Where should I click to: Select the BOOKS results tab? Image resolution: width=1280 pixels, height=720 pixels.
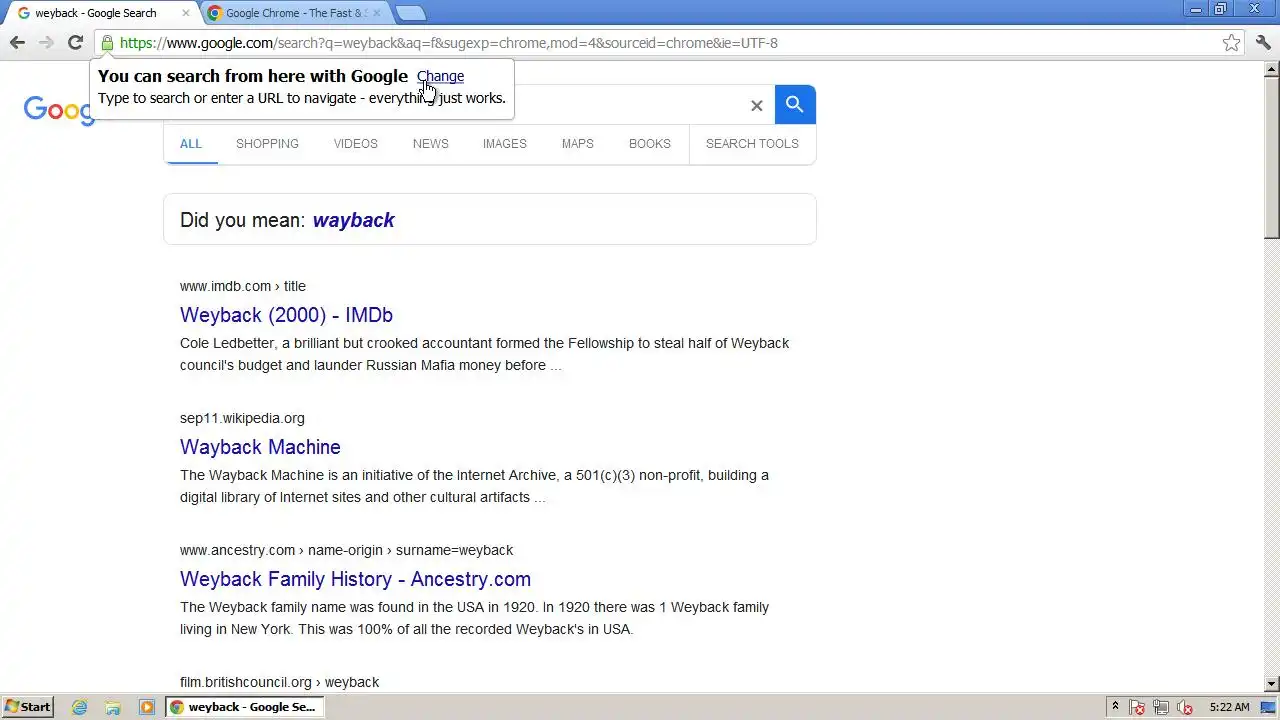click(x=650, y=143)
